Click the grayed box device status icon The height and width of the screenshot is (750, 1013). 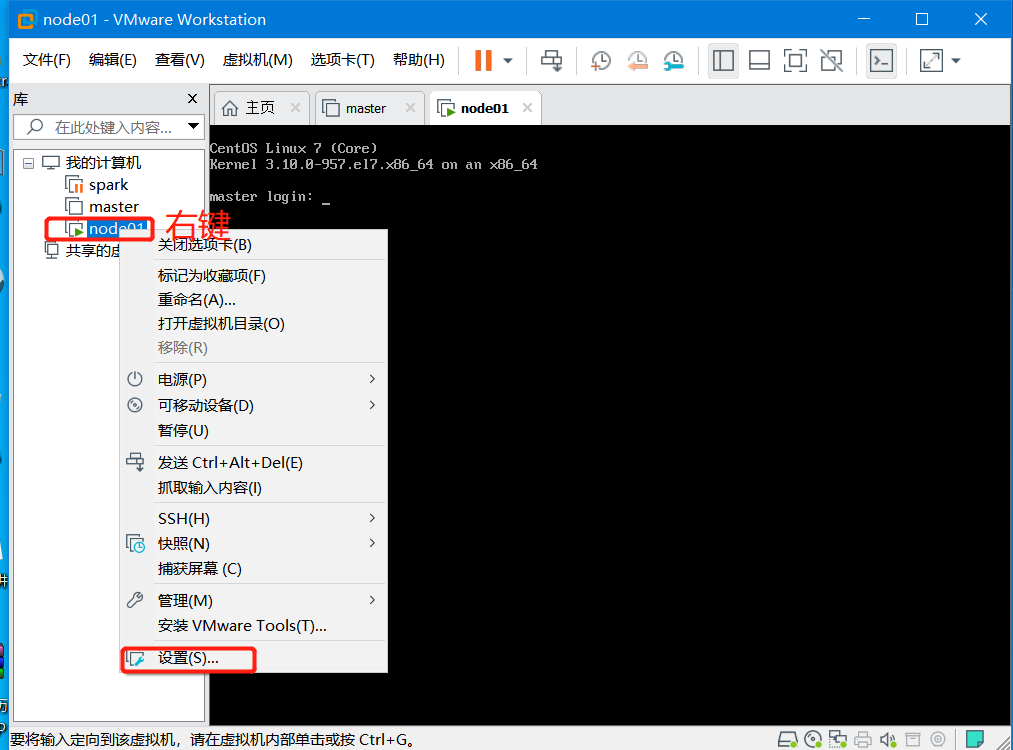912,739
